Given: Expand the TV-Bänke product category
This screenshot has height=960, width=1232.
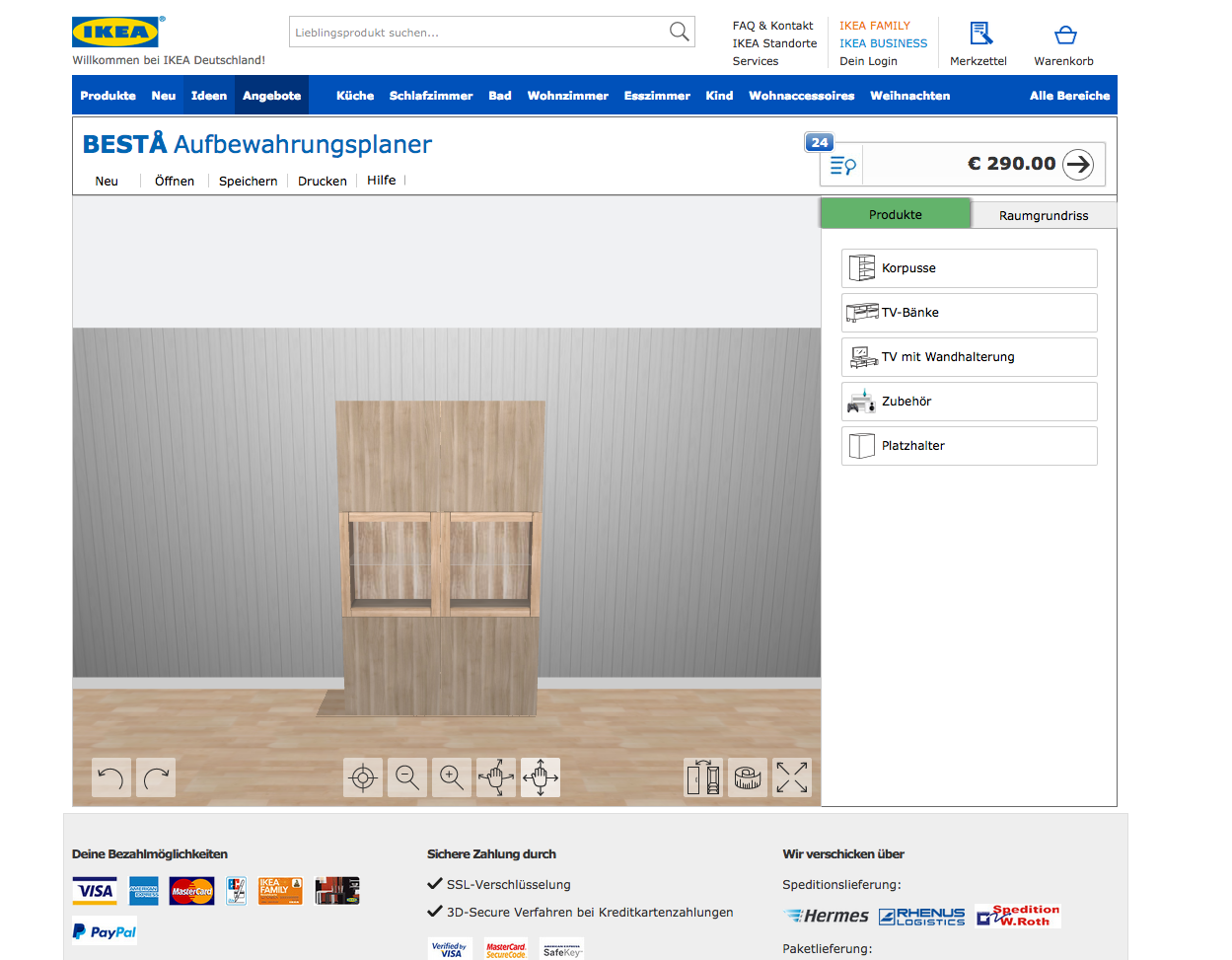Looking at the screenshot, I should pos(970,313).
